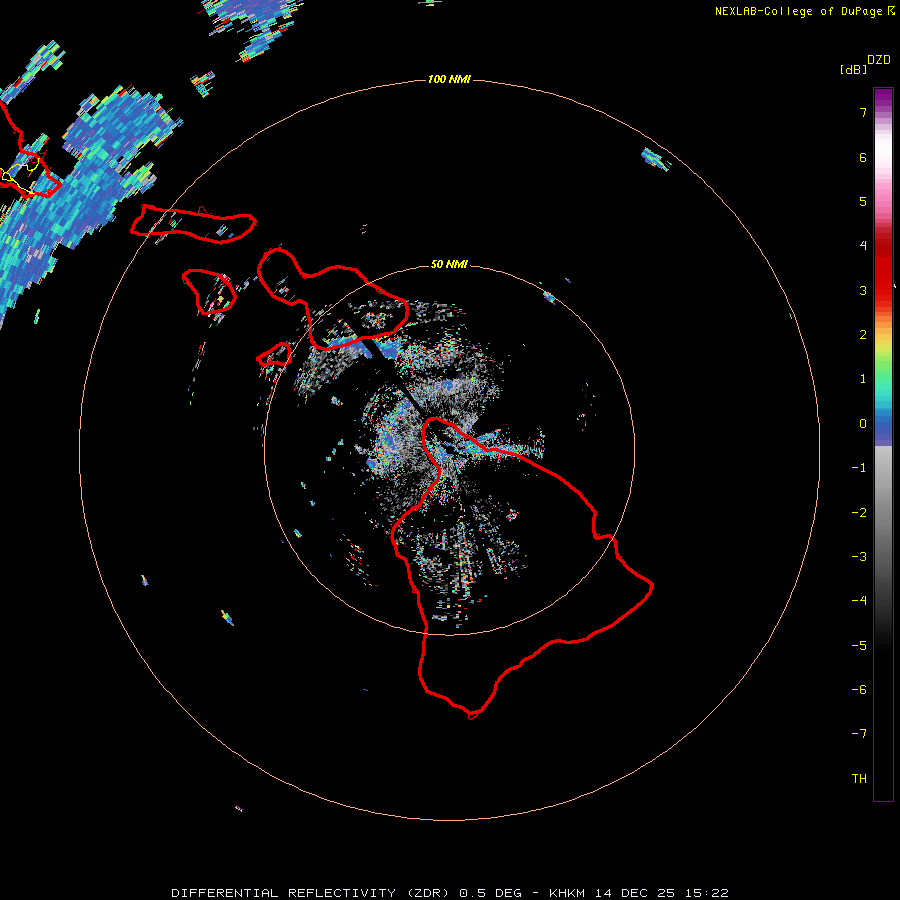Click the -3 value on the color scale
Viewport: 900px width, 900px height.
(859, 557)
